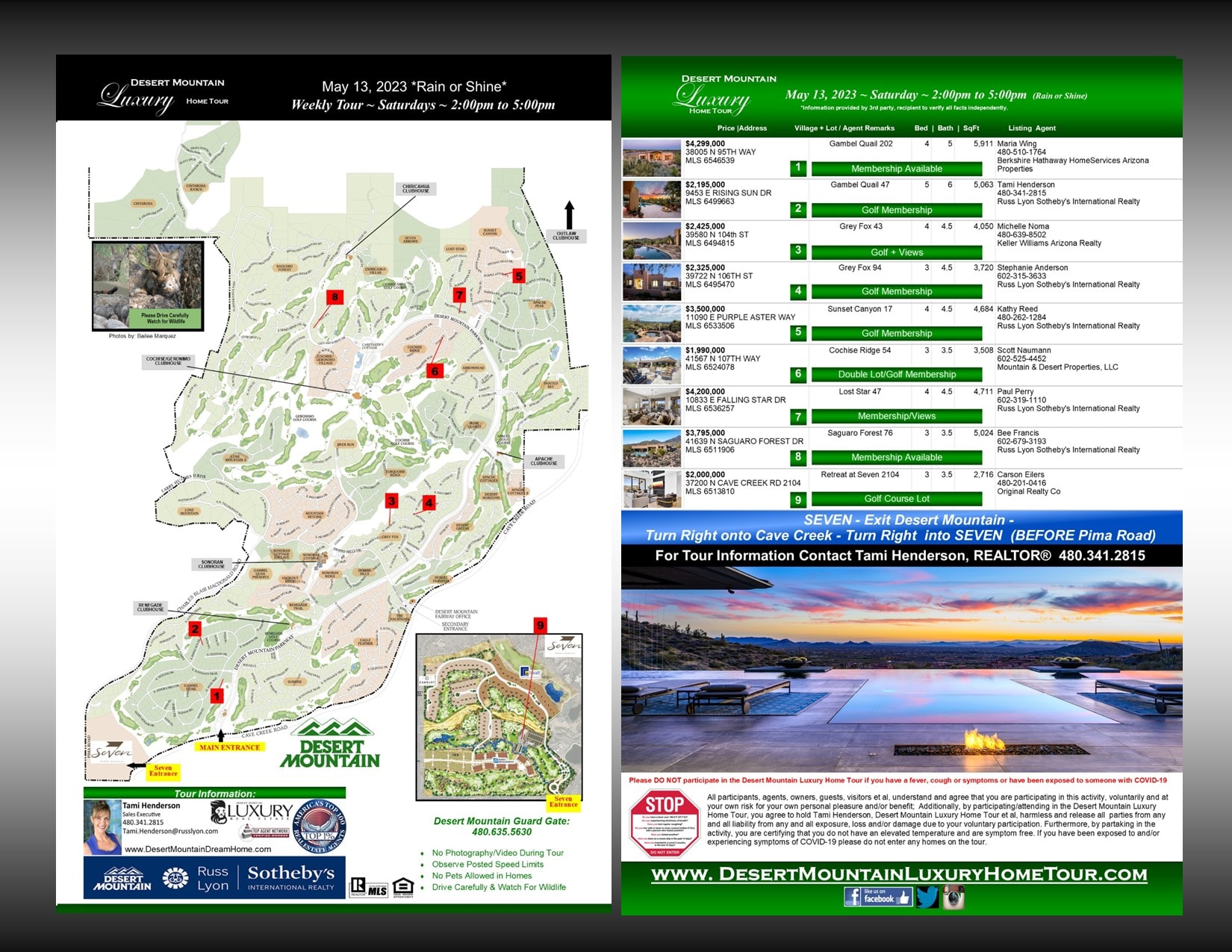Screen dimensions: 1232x952
Task: Click the Twitter bird icon
Action: click(x=927, y=896)
